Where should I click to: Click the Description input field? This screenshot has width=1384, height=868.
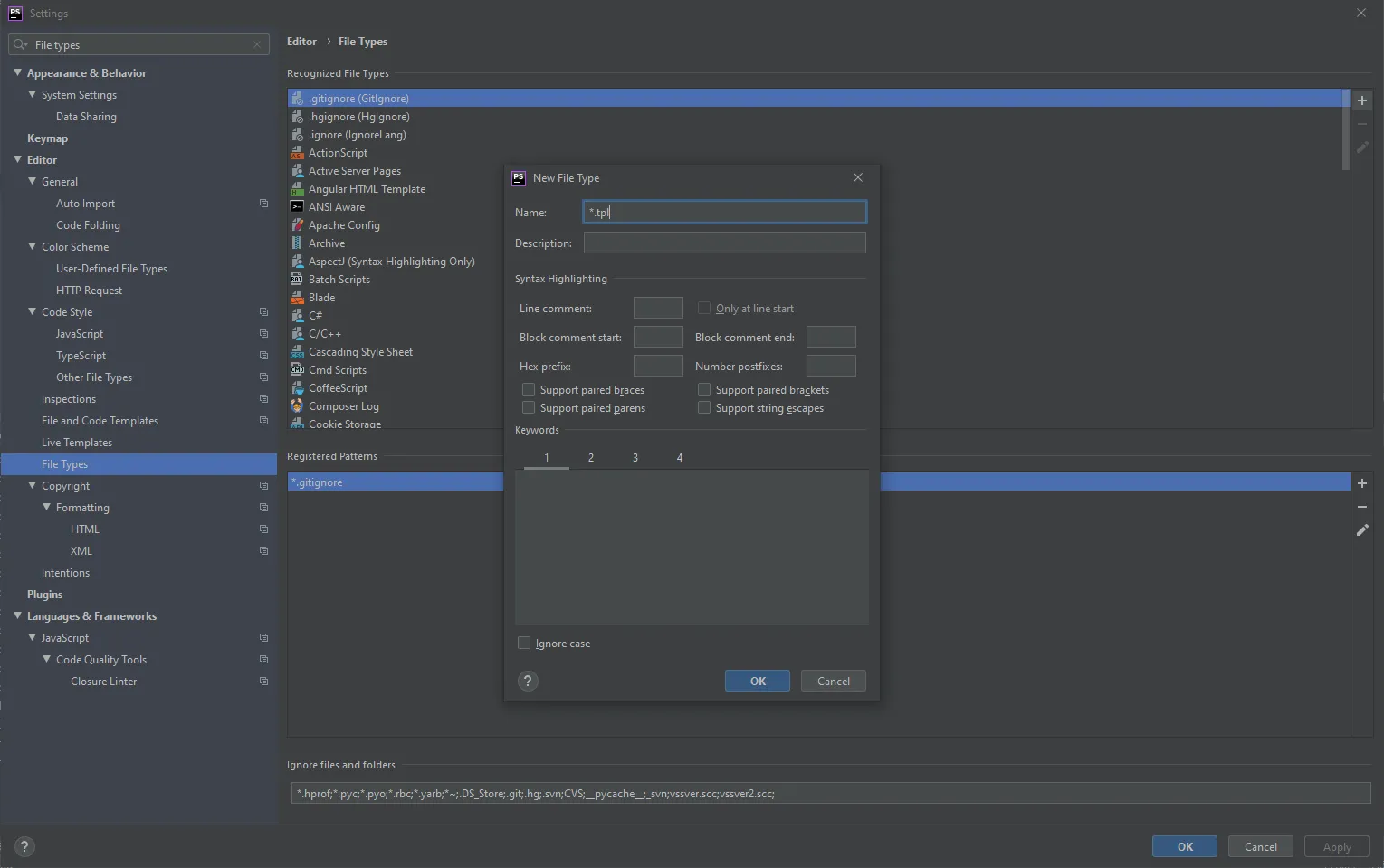tap(725, 243)
